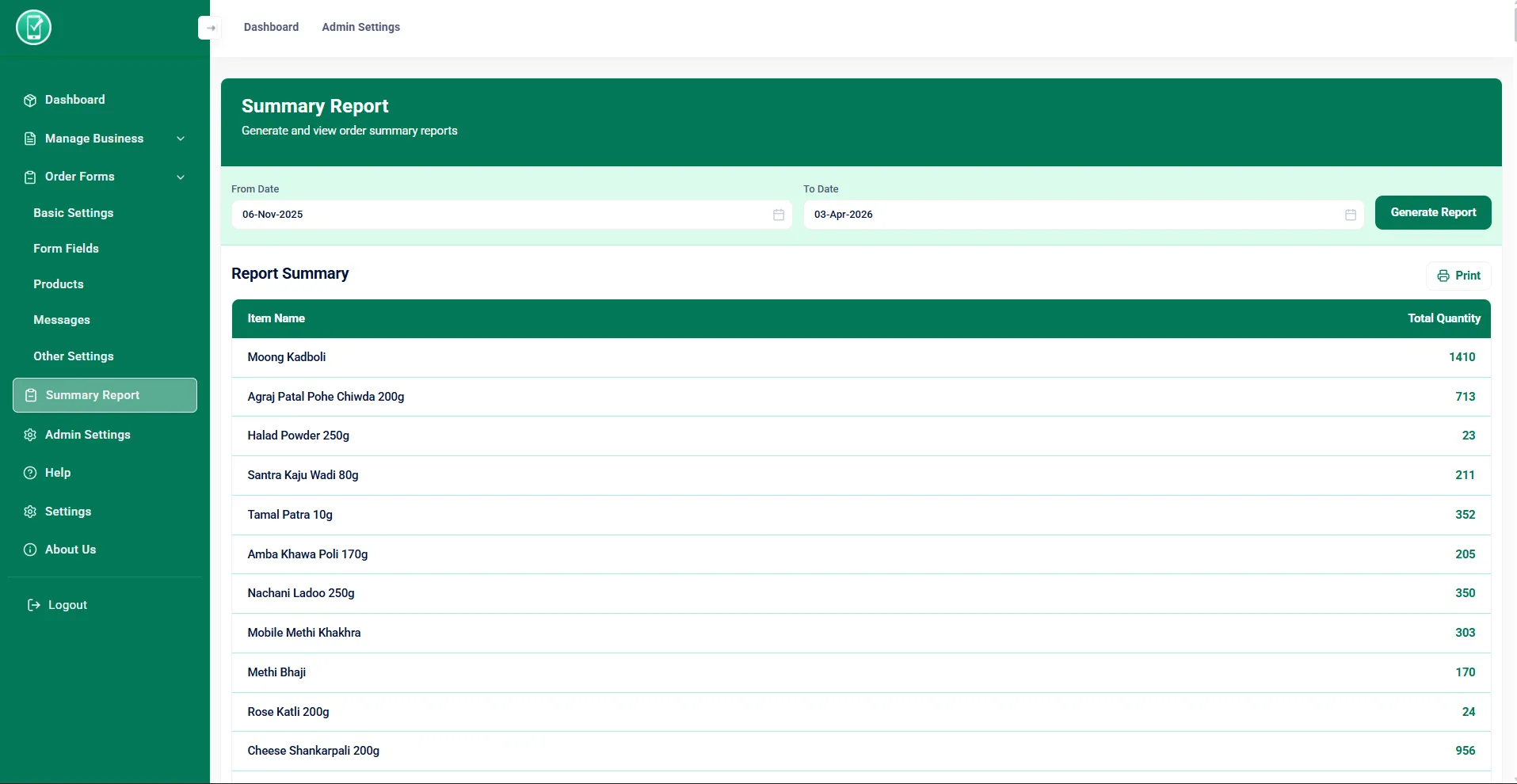This screenshot has height=784, width=1517.
Task: Click the Summary Report clipboard icon
Action: point(31,395)
